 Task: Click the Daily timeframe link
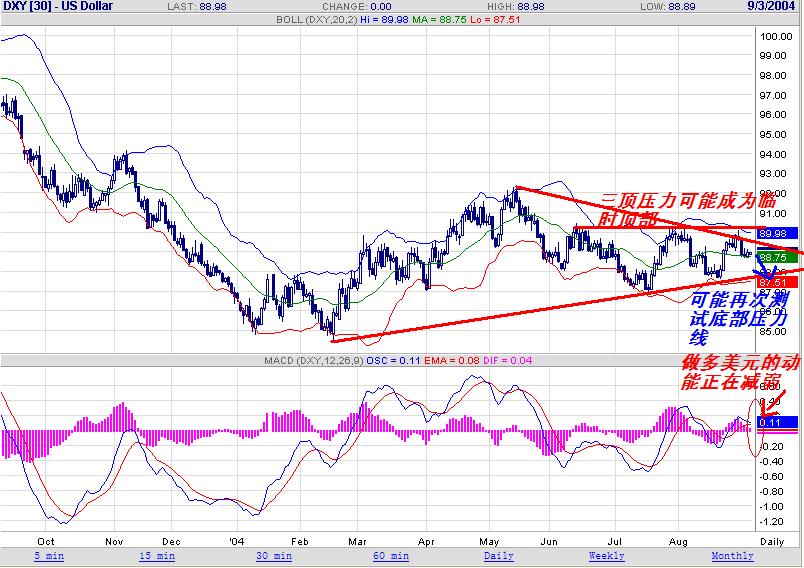pyautogui.click(x=498, y=556)
